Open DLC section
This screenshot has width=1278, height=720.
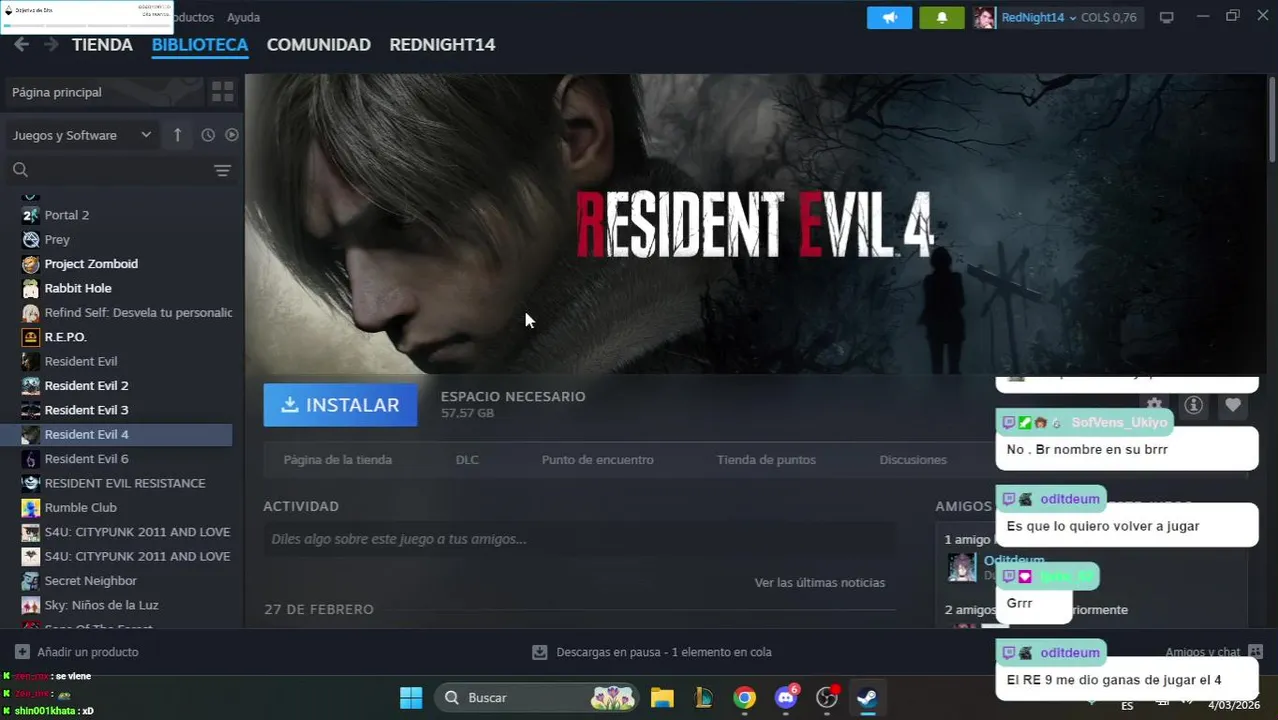467,460
